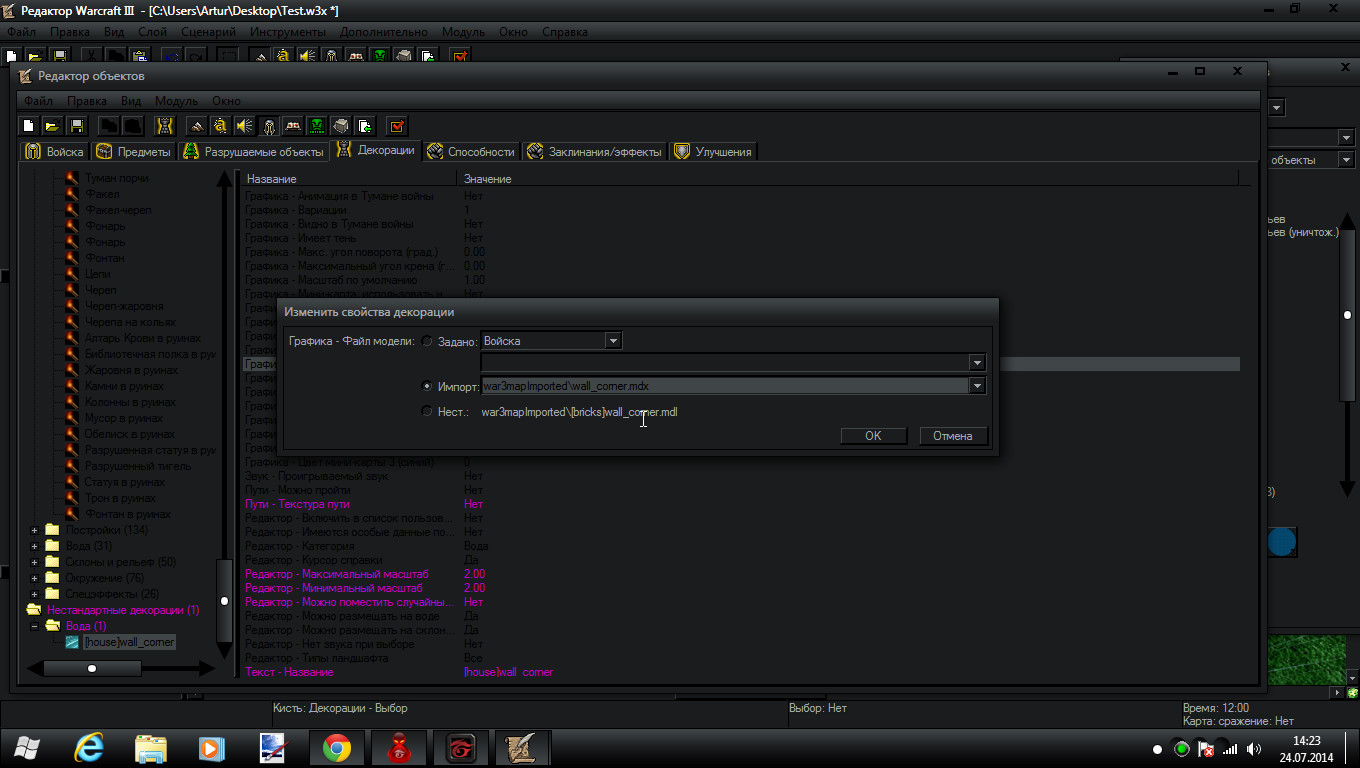The height and width of the screenshot is (768, 1360).
Task: Expand the Спецэффекты (26) folder
Action: pyautogui.click(x=34, y=594)
